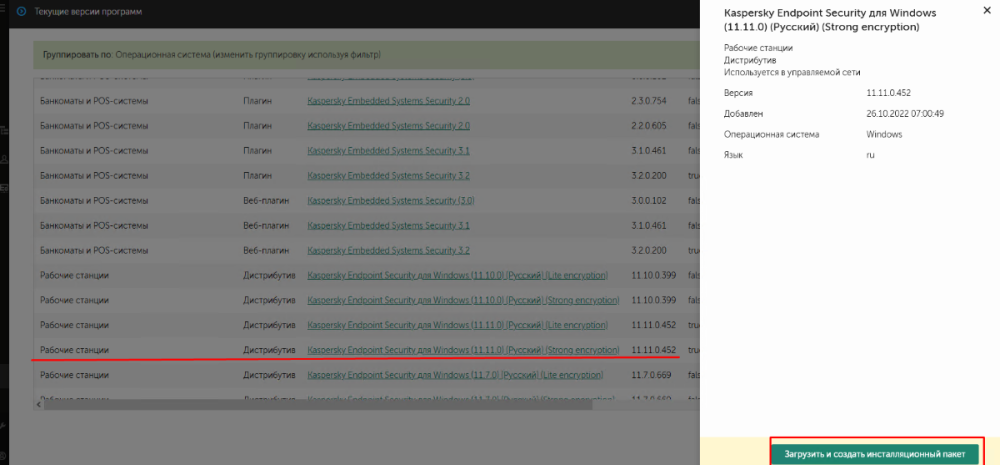Click Используется в управляемой сети text in panel
1000x465 pixels.
click(792, 72)
